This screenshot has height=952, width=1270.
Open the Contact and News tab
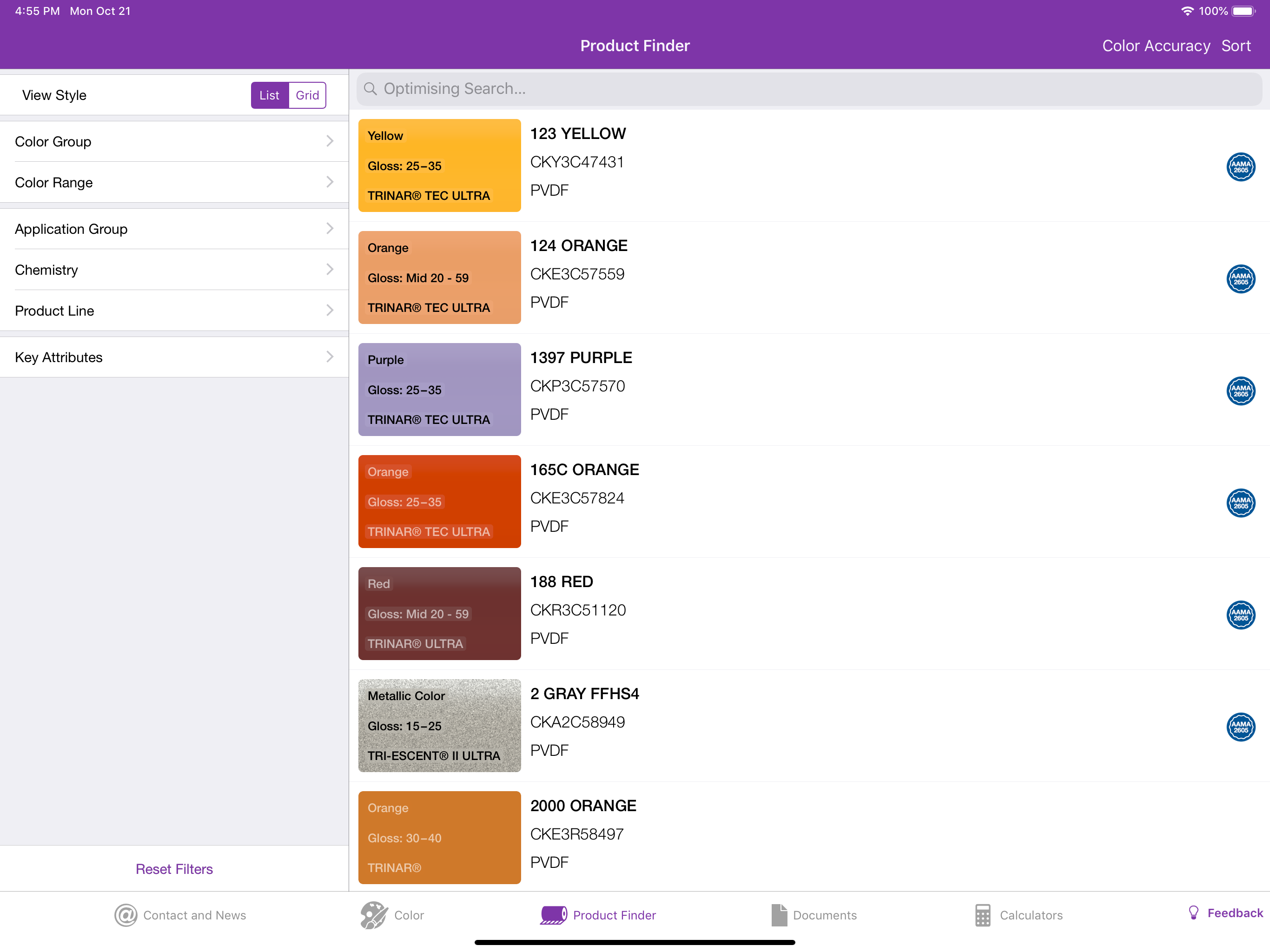click(180, 915)
